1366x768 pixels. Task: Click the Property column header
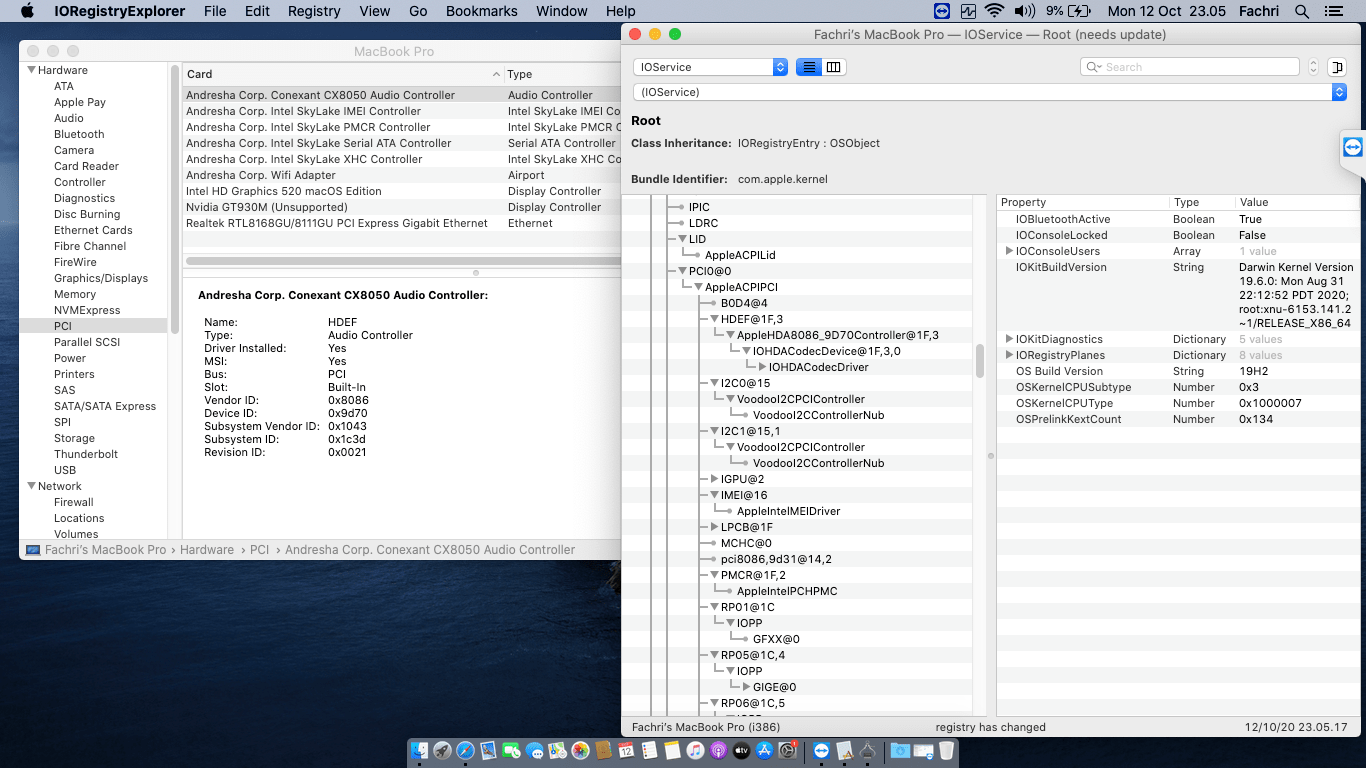coord(1083,202)
